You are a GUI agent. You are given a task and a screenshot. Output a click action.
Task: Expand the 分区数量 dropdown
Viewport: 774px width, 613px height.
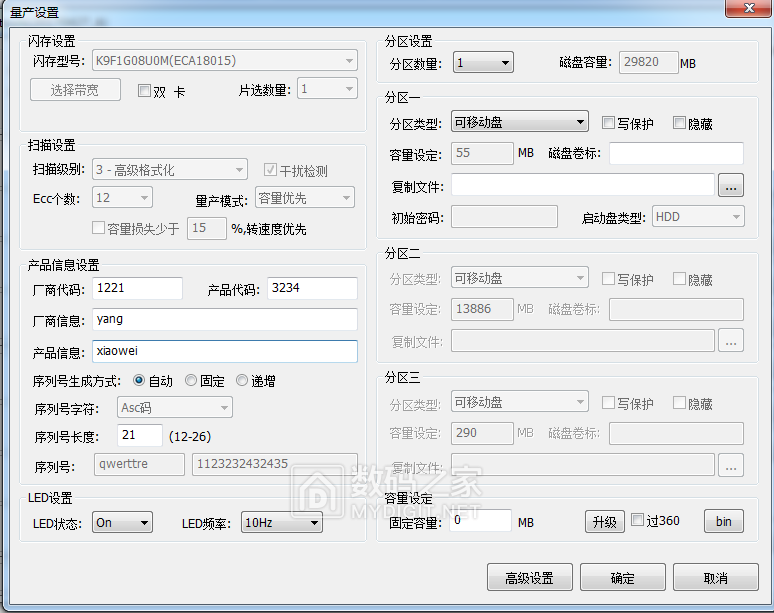coord(483,63)
